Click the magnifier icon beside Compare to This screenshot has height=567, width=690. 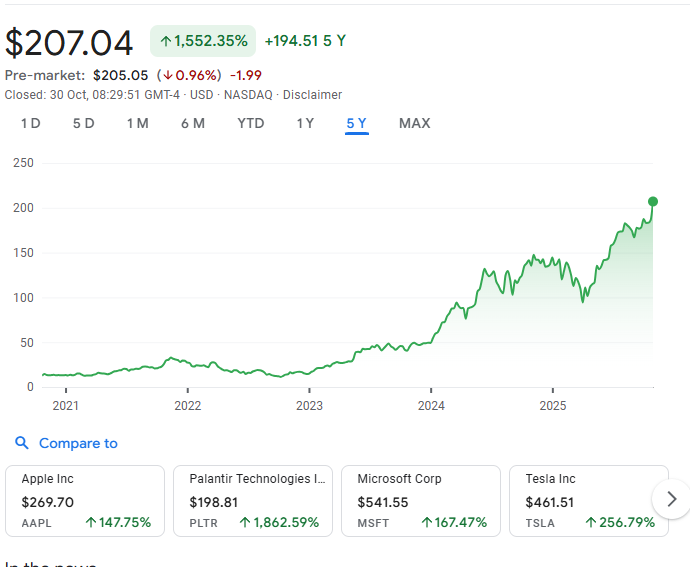pos(22,443)
